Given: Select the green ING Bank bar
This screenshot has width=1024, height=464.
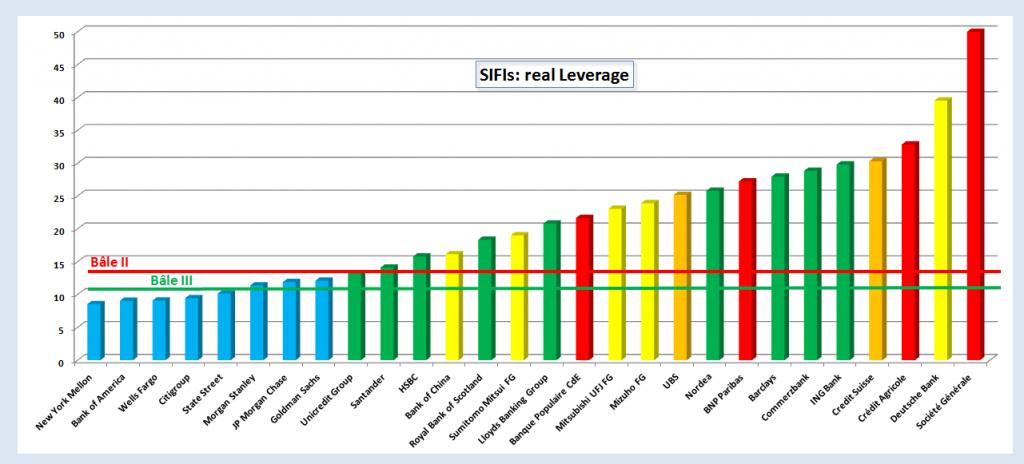Looking at the screenshot, I should coord(844,261).
